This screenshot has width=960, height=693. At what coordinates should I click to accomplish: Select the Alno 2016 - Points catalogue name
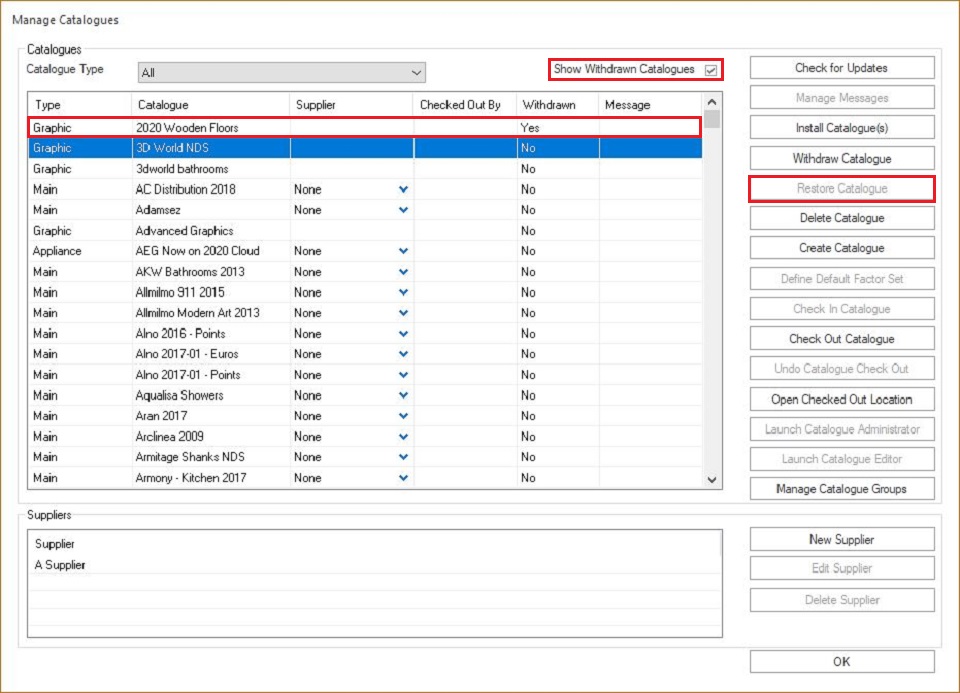point(181,334)
